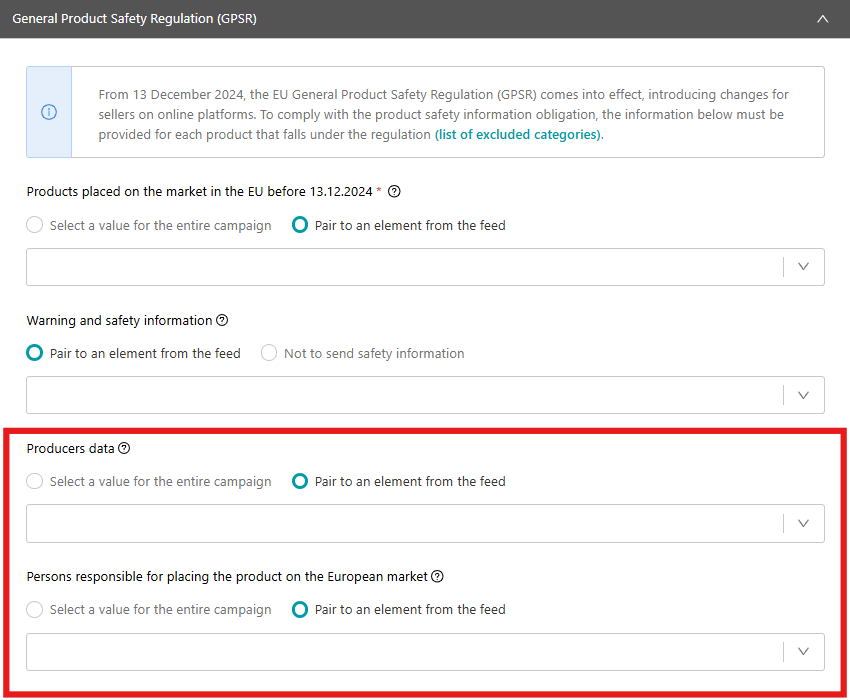850x700 pixels.
Task: Open the list of excluded categories link
Action: click(x=518, y=134)
